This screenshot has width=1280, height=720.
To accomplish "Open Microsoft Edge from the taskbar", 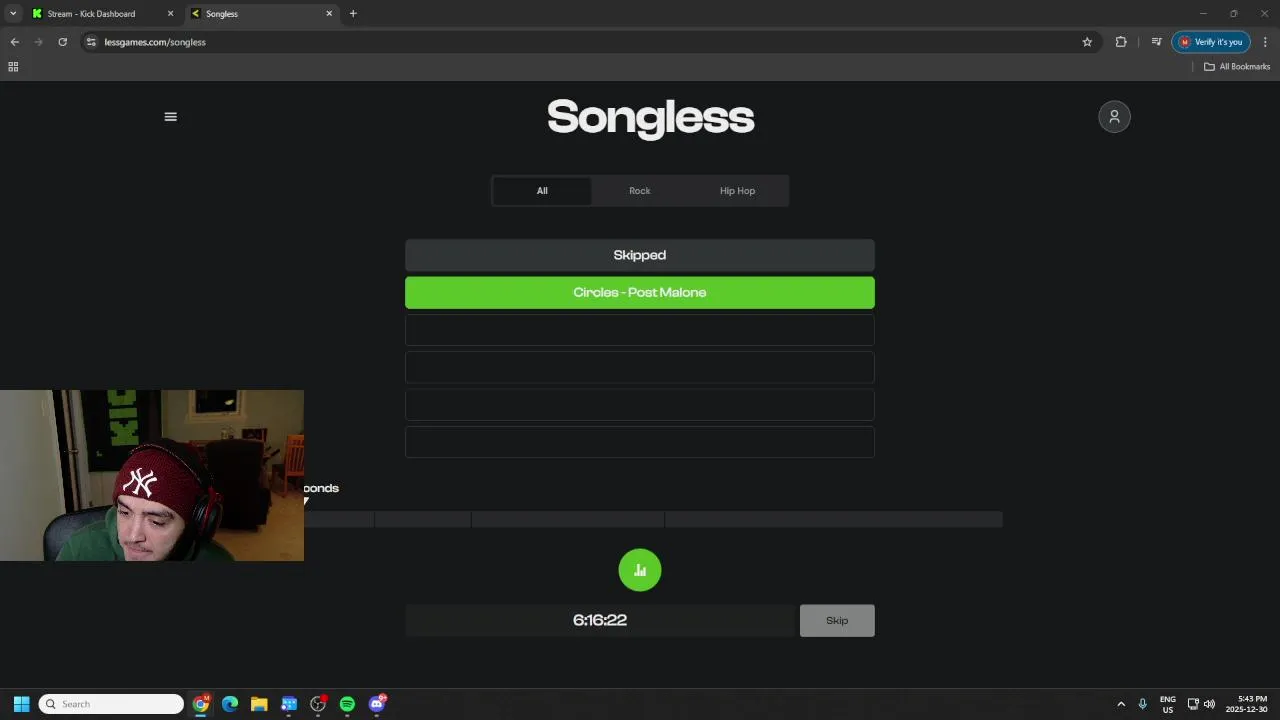I will (x=230, y=704).
